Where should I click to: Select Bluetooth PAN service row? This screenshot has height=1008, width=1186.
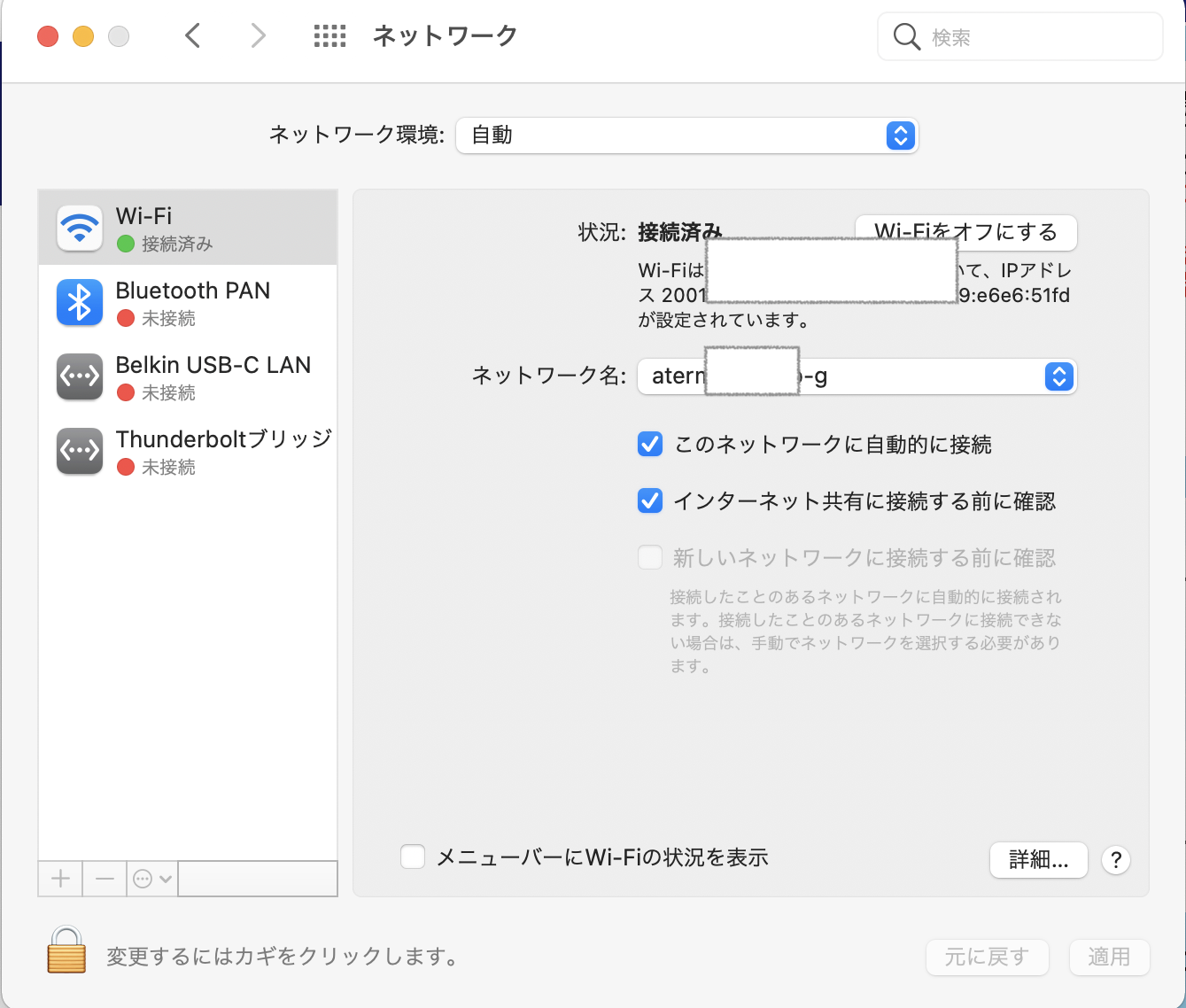(188, 302)
